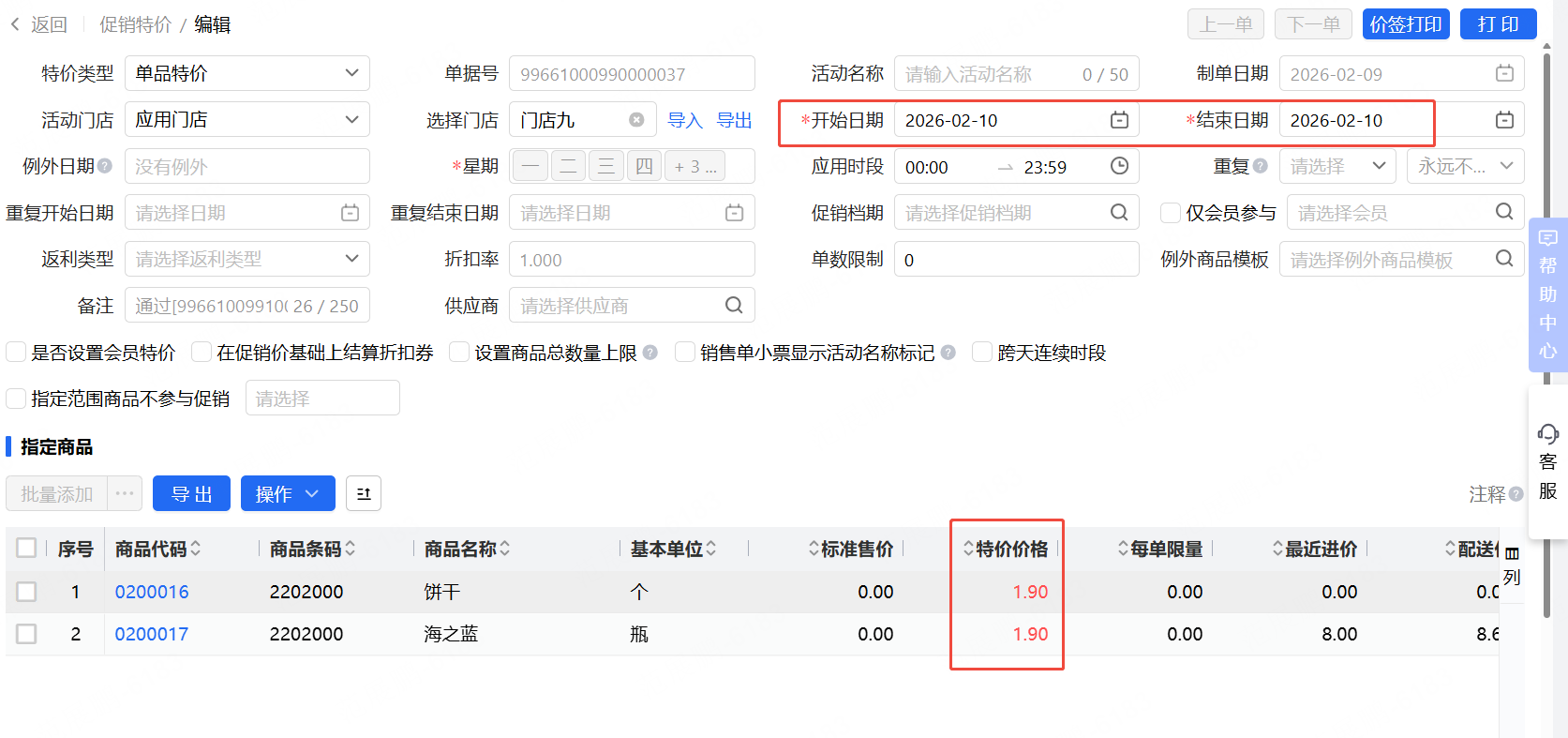Open calendar icon in 制单日期 field

[1504, 73]
